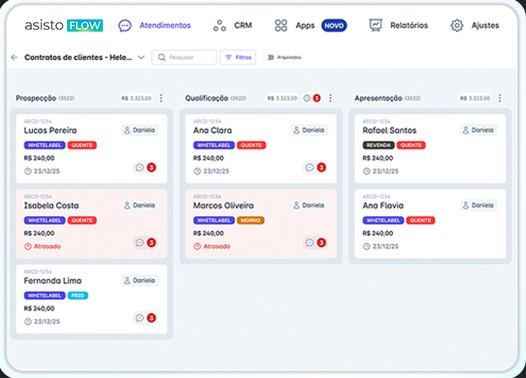This screenshot has width=526, height=378.
Task: Open Qualificação column options menu
Action: click(x=330, y=98)
